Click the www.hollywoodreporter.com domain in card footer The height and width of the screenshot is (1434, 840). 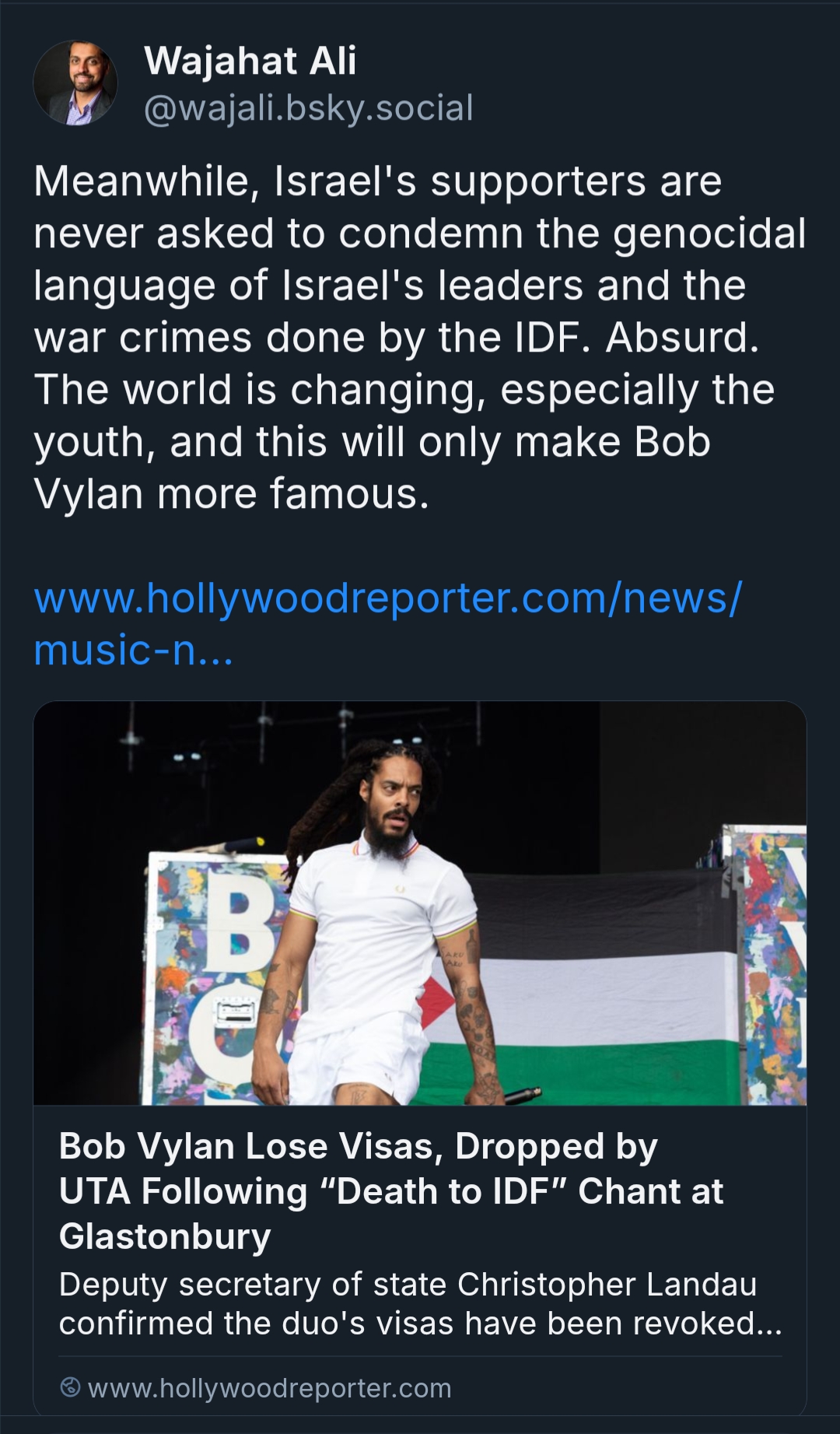point(269,1387)
